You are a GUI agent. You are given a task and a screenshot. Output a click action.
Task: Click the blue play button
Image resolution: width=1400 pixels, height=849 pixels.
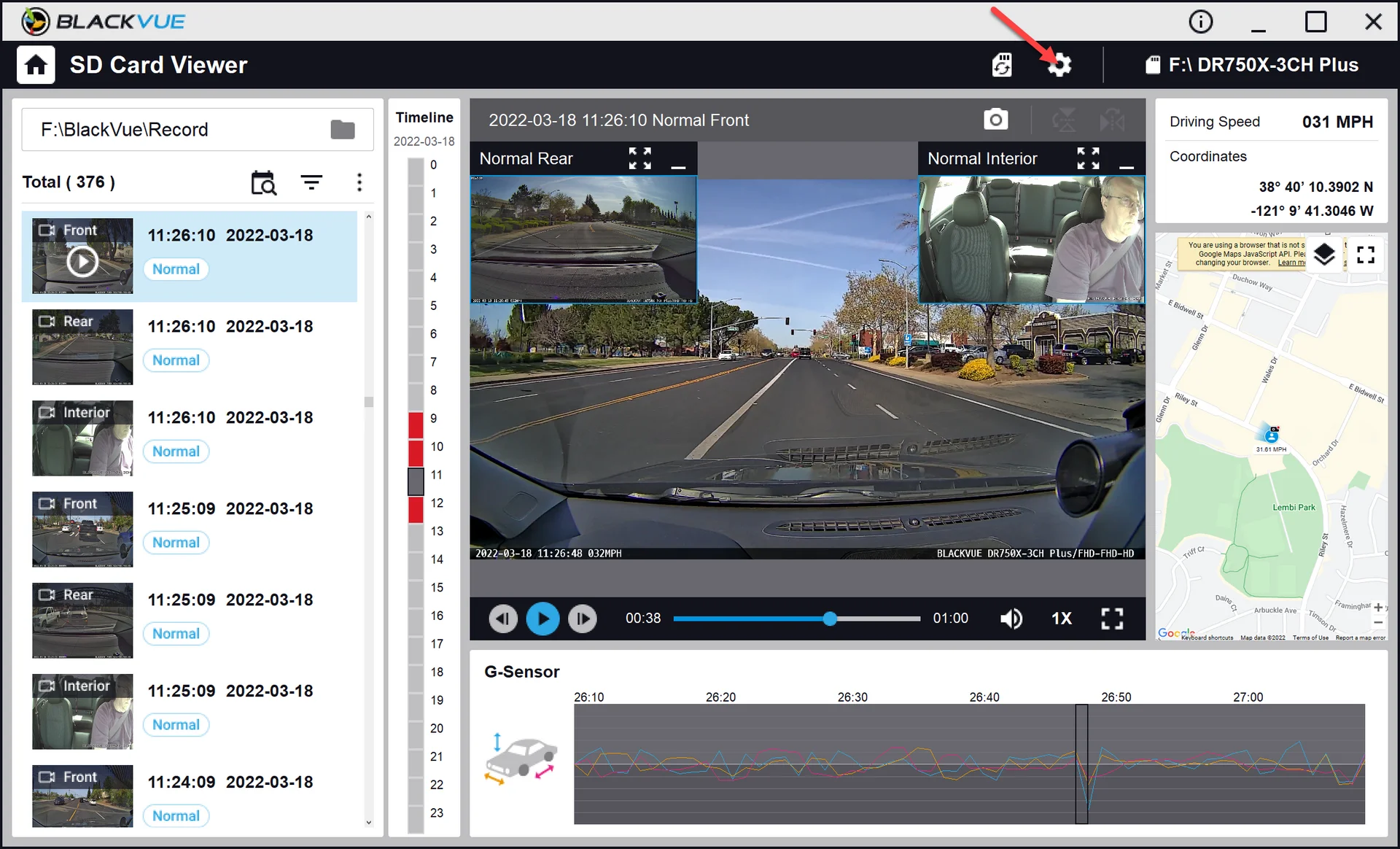click(542, 619)
